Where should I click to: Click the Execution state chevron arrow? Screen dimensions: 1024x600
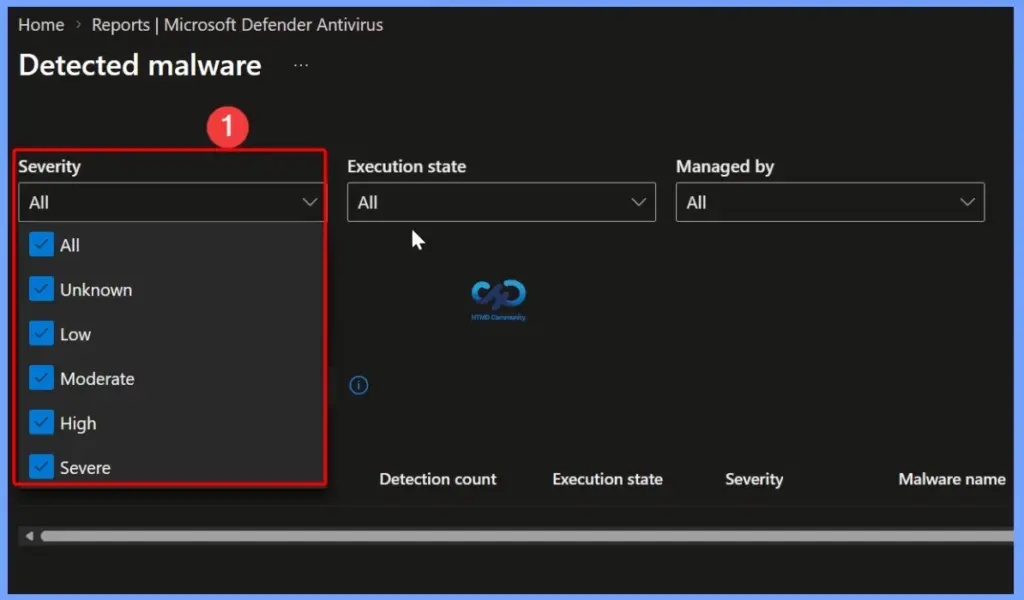click(639, 202)
